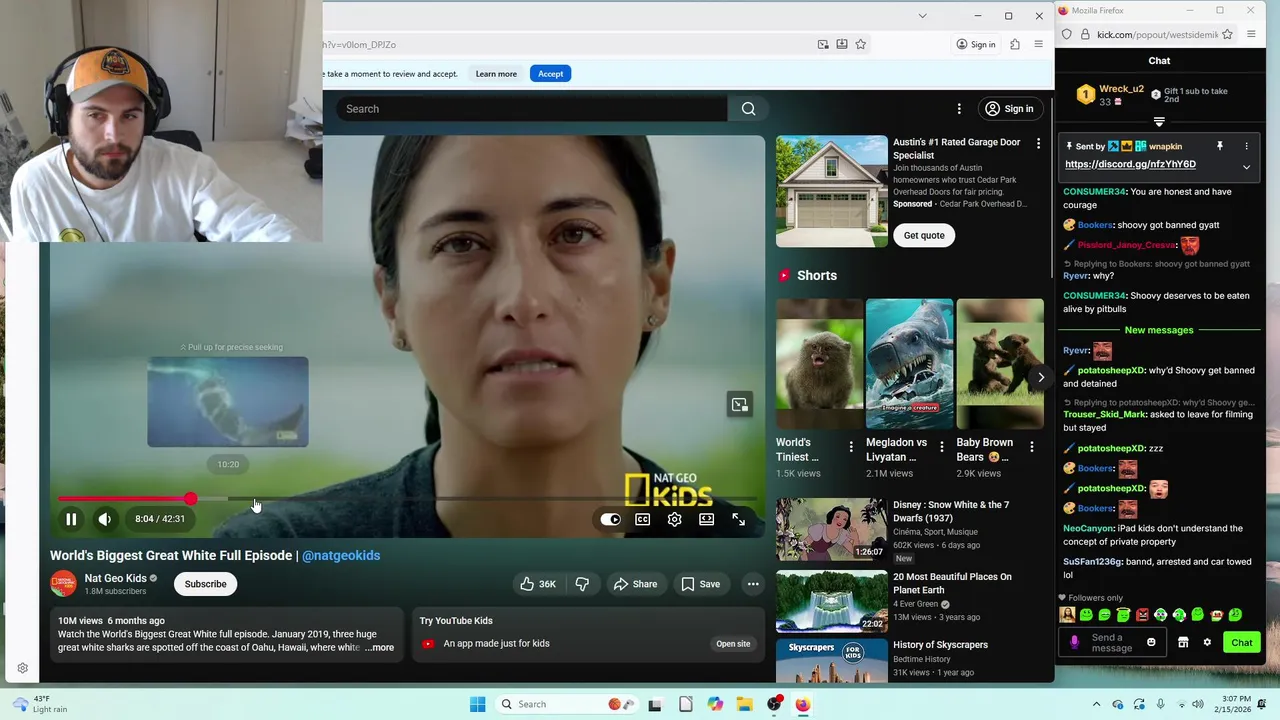The height and width of the screenshot is (720, 1280).
Task: Unpin the chat message pin icon
Action: (x=1219, y=146)
